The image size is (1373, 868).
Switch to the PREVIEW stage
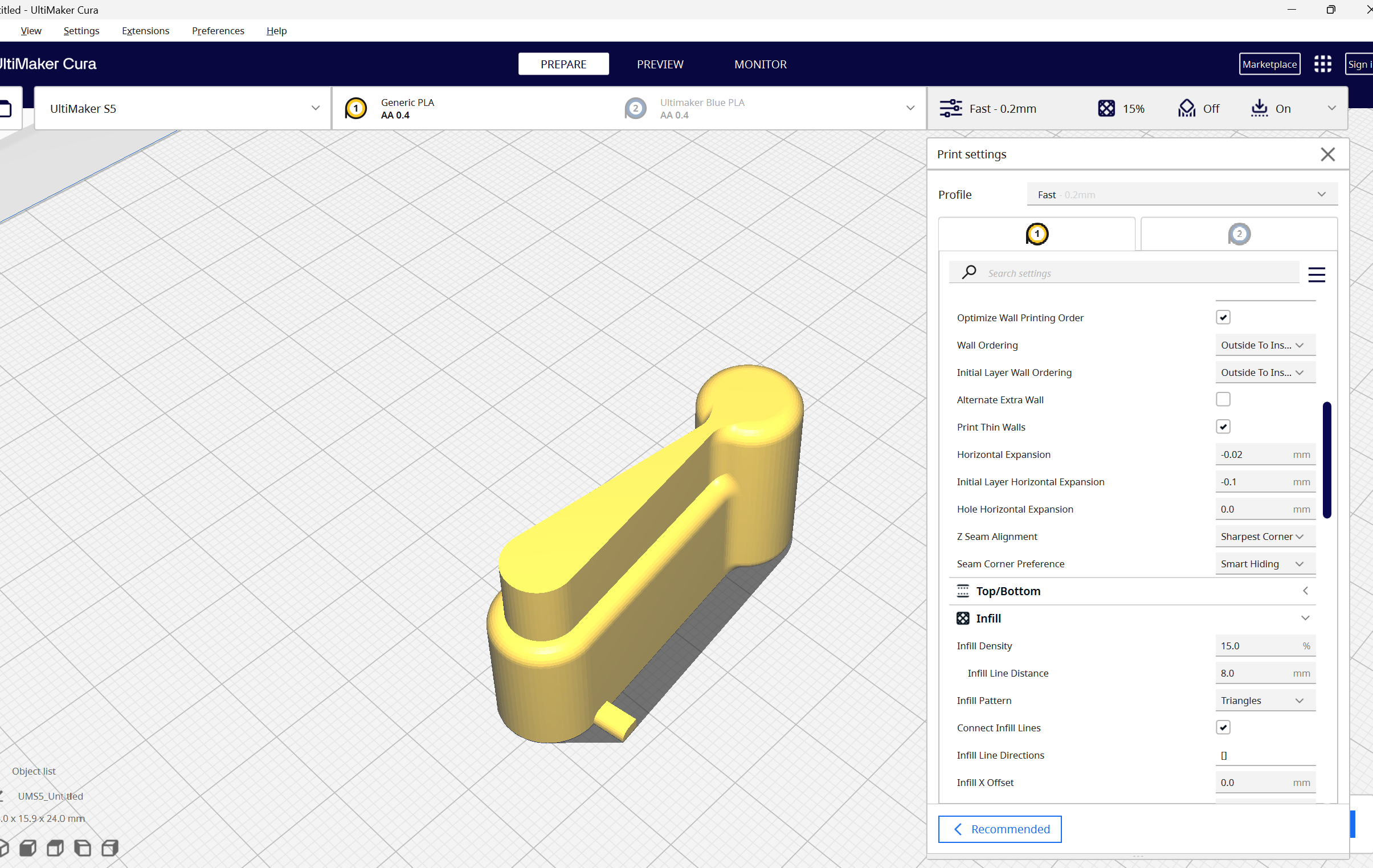660,64
